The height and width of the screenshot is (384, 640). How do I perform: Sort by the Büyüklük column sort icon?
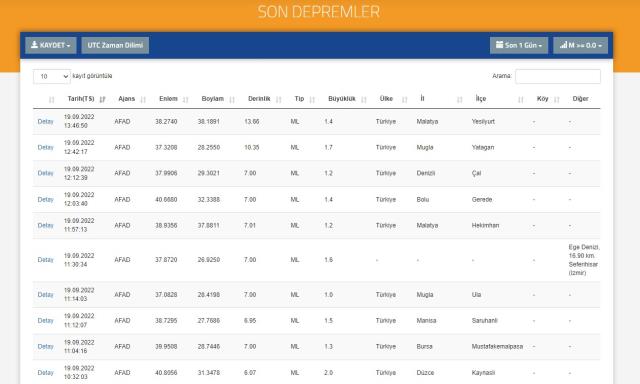pos(364,99)
